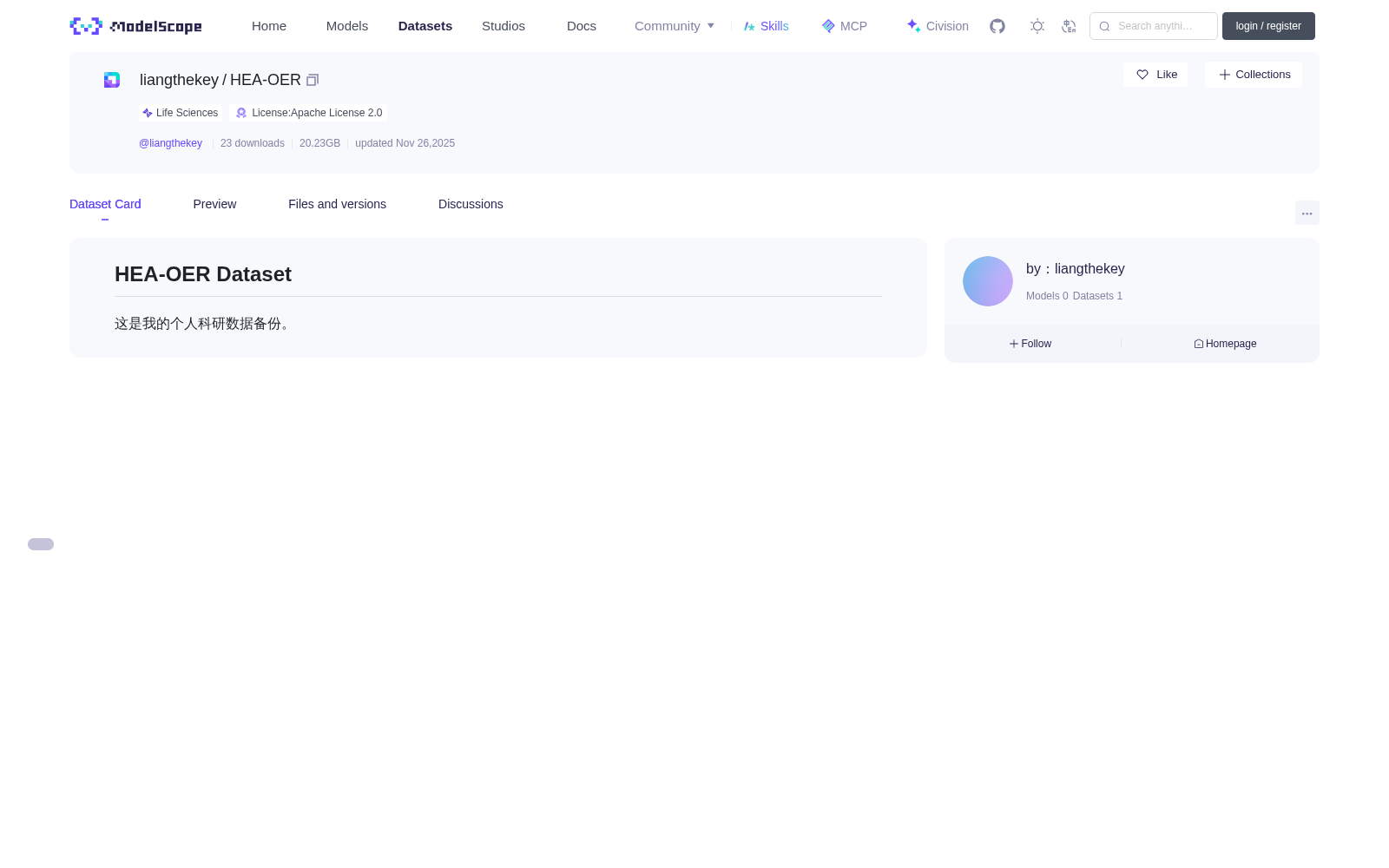Click the 'Datasets 1' count
Screen dimensions: 1389x868
[x=1097, y=296]
